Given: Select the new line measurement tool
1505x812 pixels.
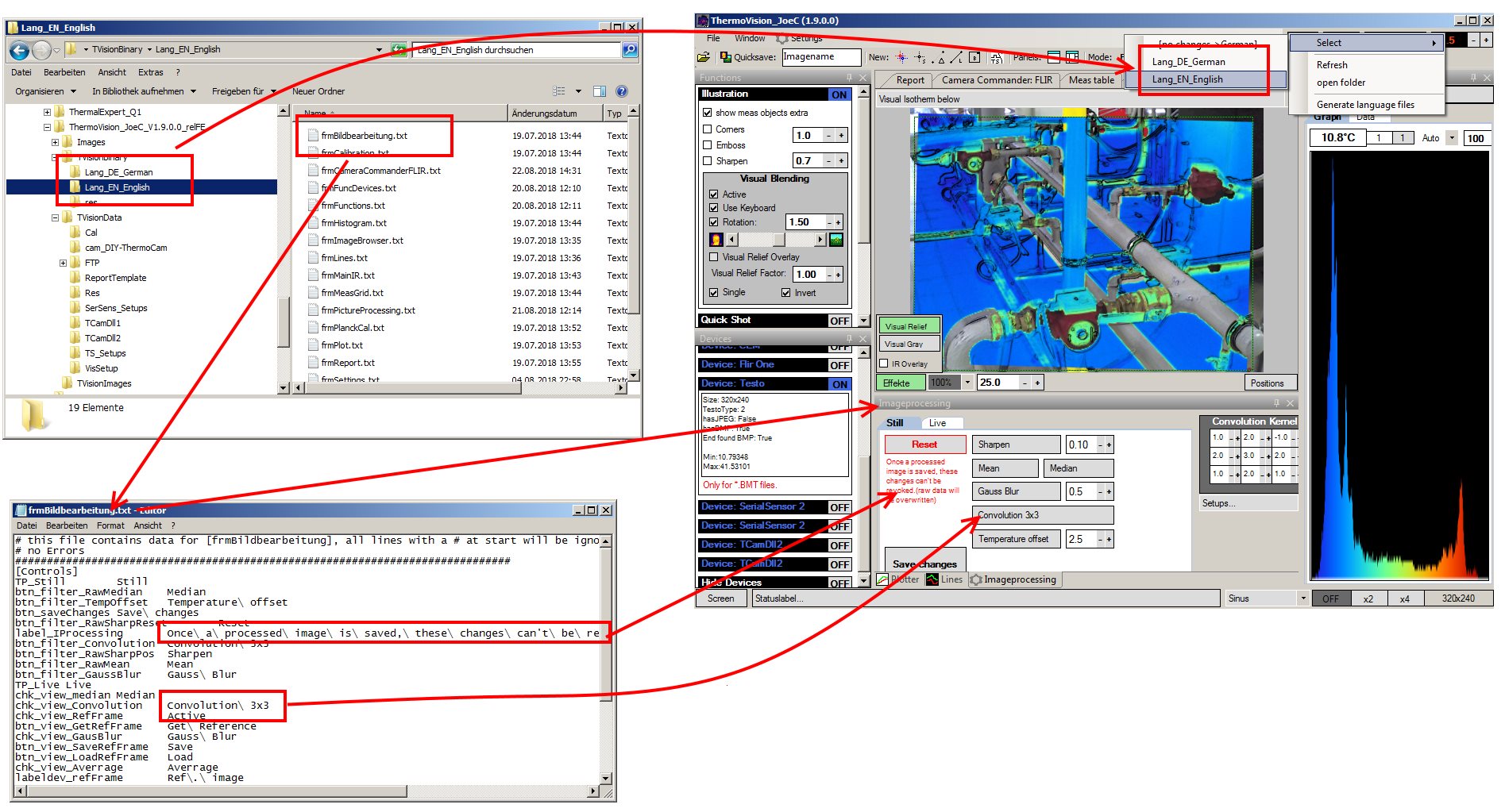Looking at the screenshot, I should click(x=955, y=57).
